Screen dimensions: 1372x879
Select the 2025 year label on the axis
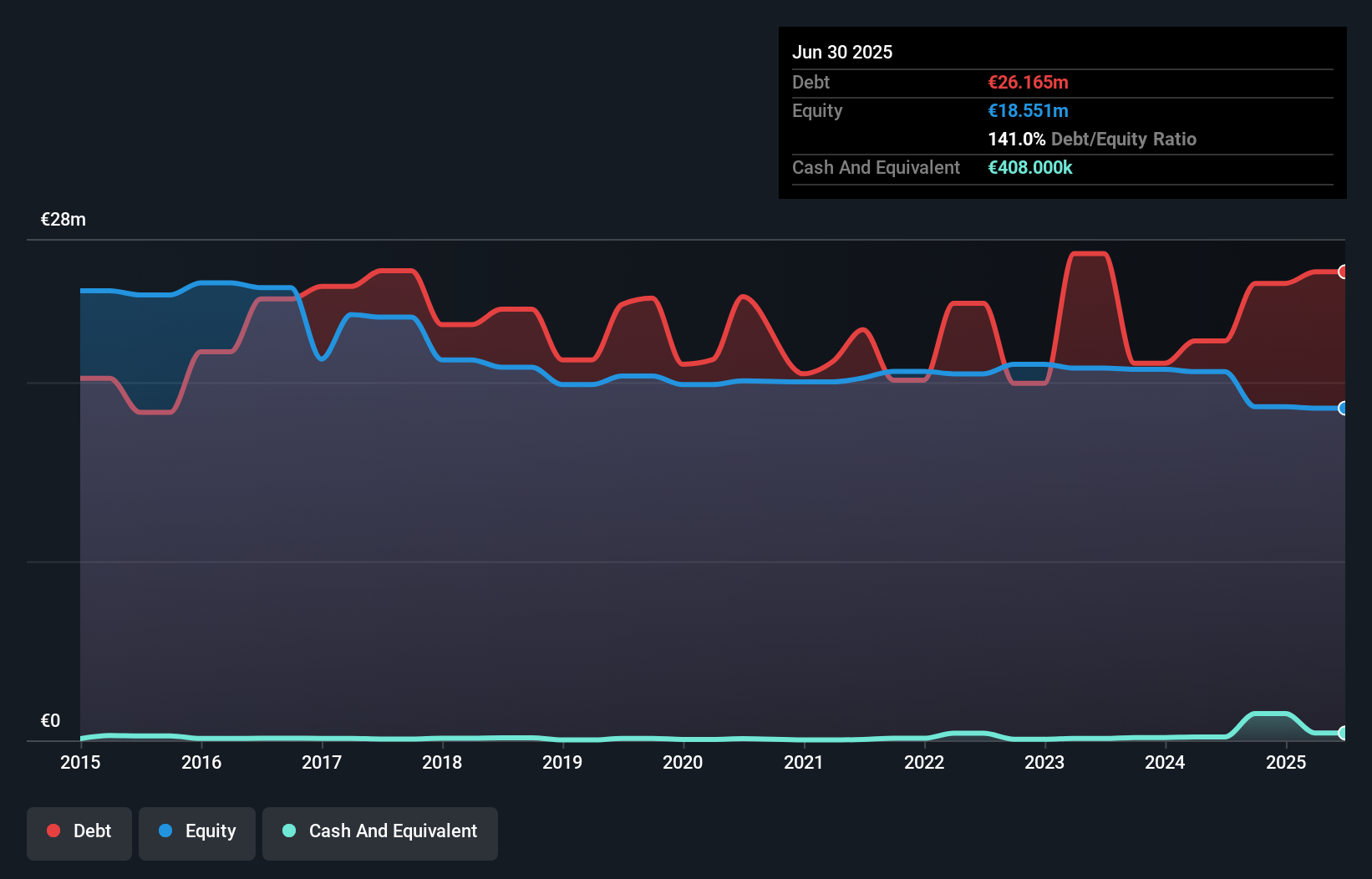(x=1286, y=762)
